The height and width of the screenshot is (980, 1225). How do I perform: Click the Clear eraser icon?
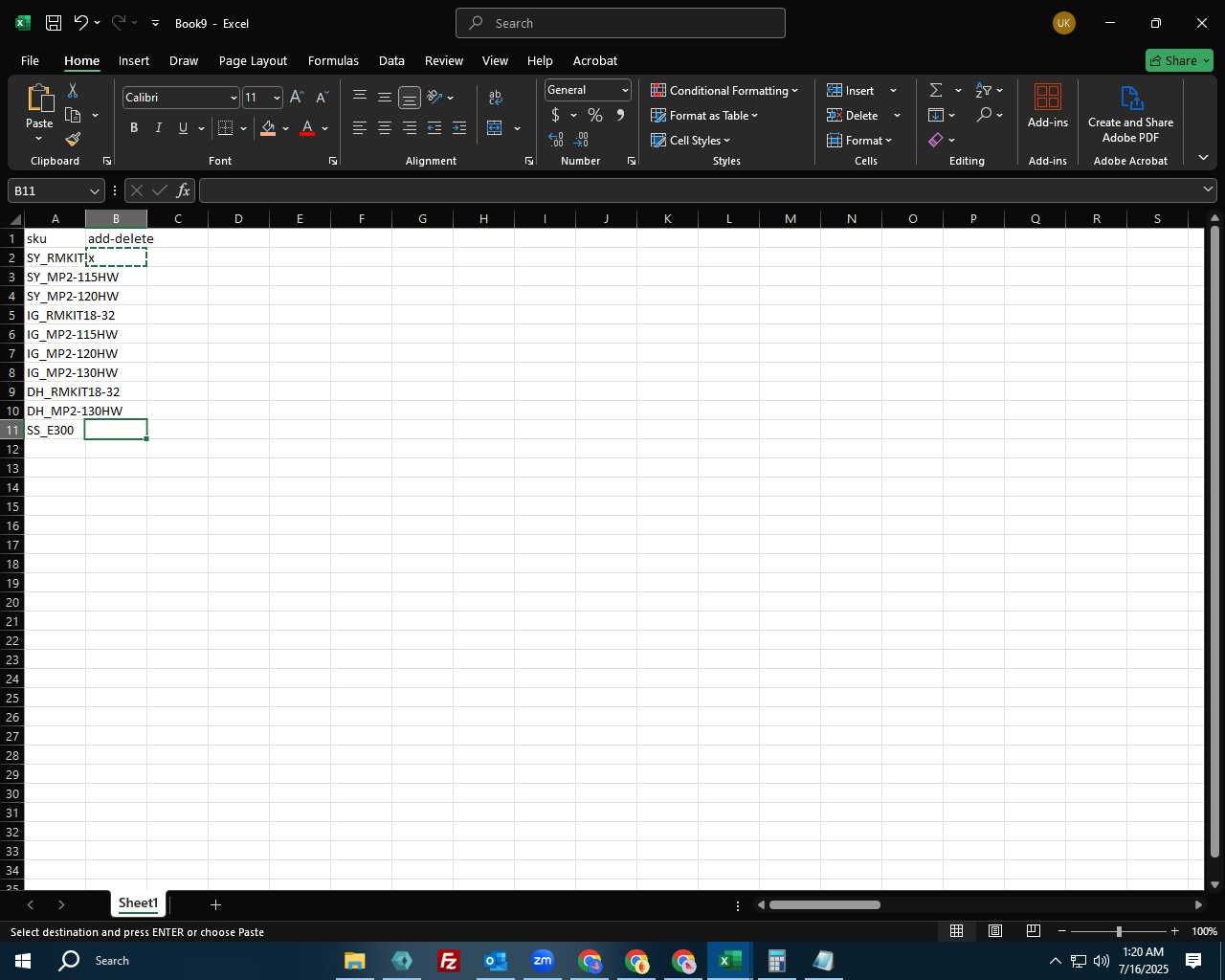[936, 140]
